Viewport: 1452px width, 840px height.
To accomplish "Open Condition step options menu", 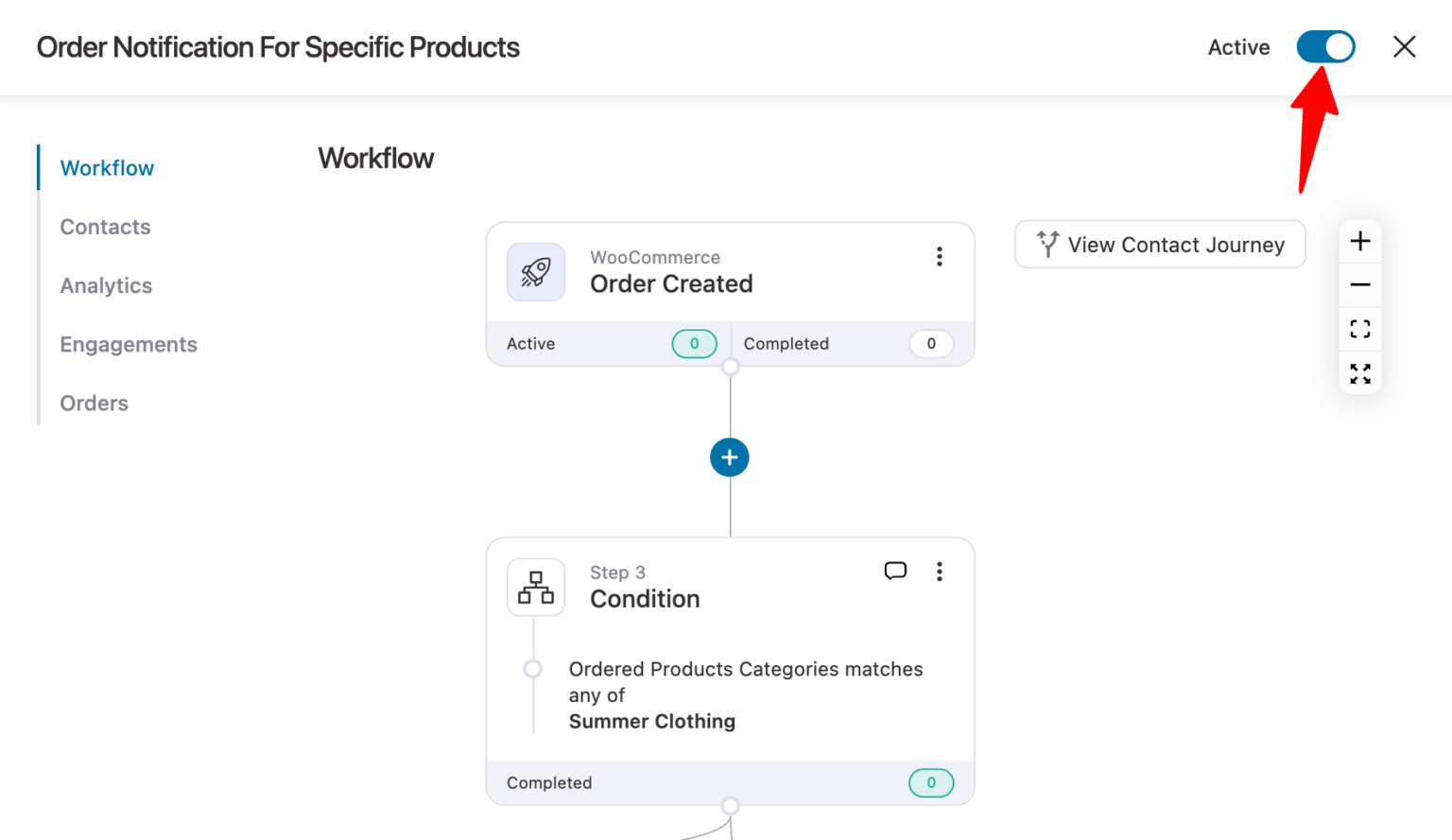I will [x=940, y=571].
